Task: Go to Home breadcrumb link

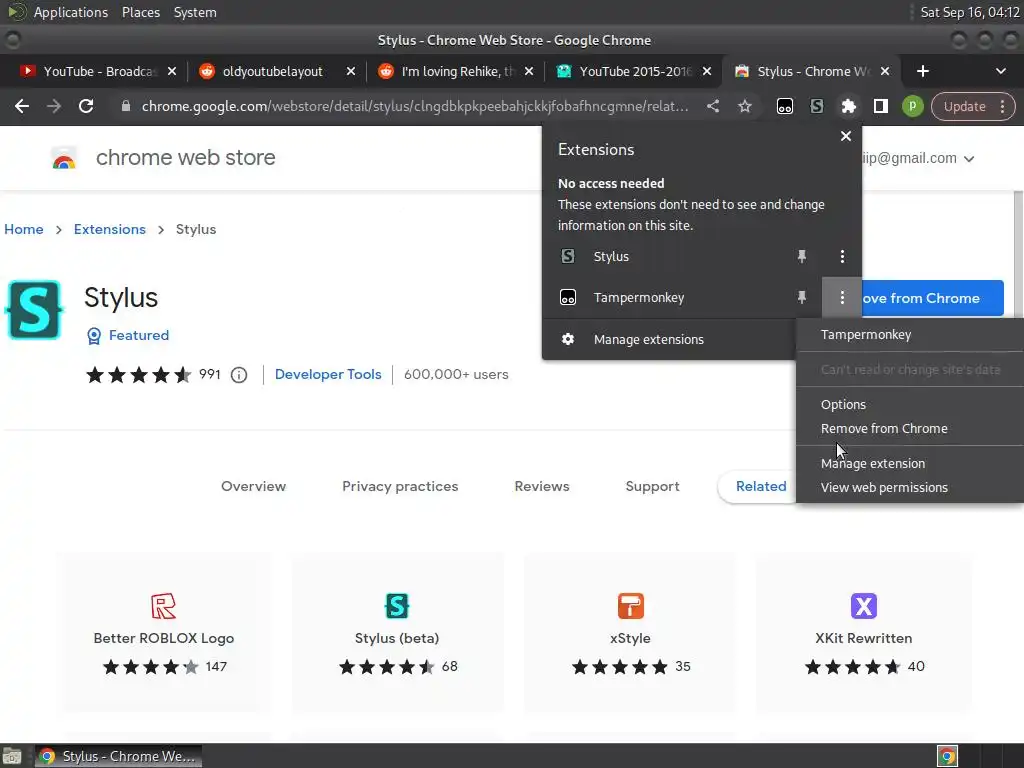Action: tap(24, 229)
